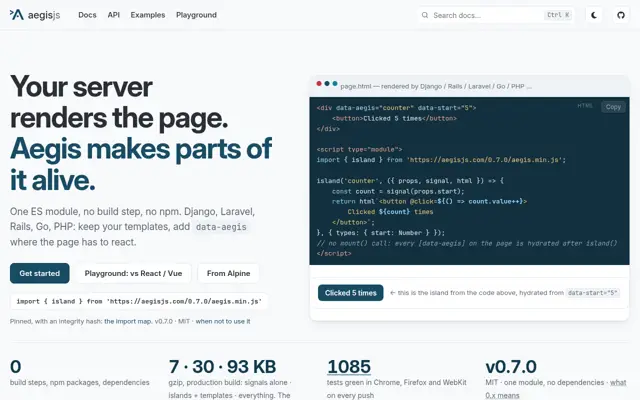The image size is (640, 400).
Task: Open Playground: vs React / Vue
Action: (133, 273)
